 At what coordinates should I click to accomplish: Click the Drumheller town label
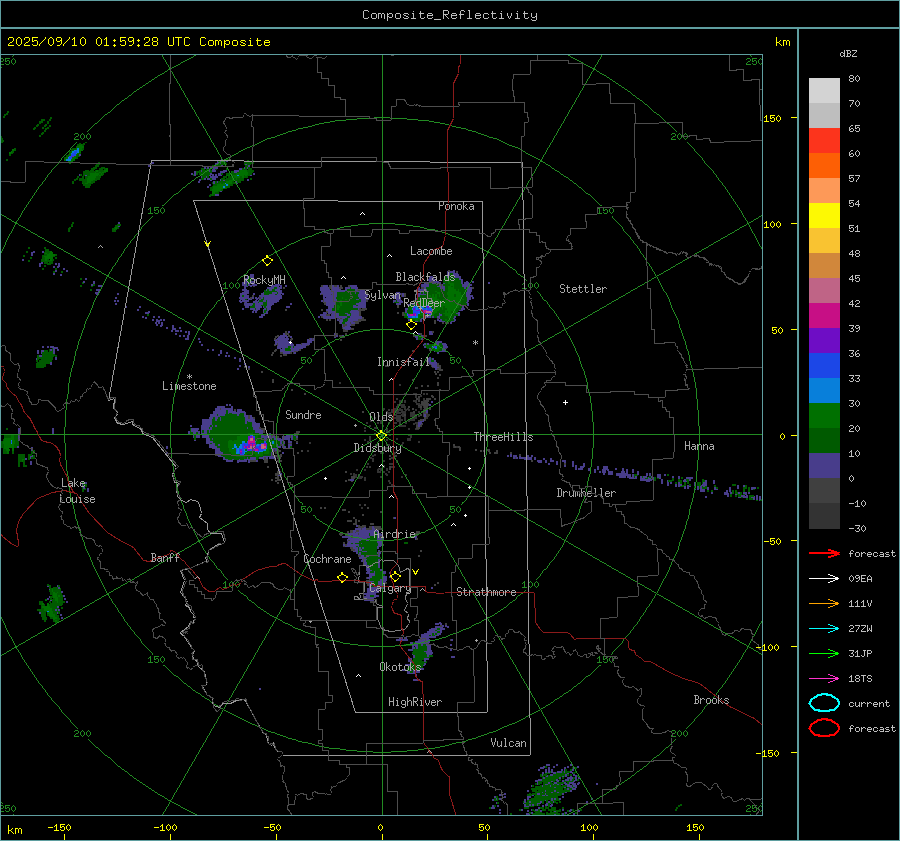pyautogui.click(x=586, y=493)
